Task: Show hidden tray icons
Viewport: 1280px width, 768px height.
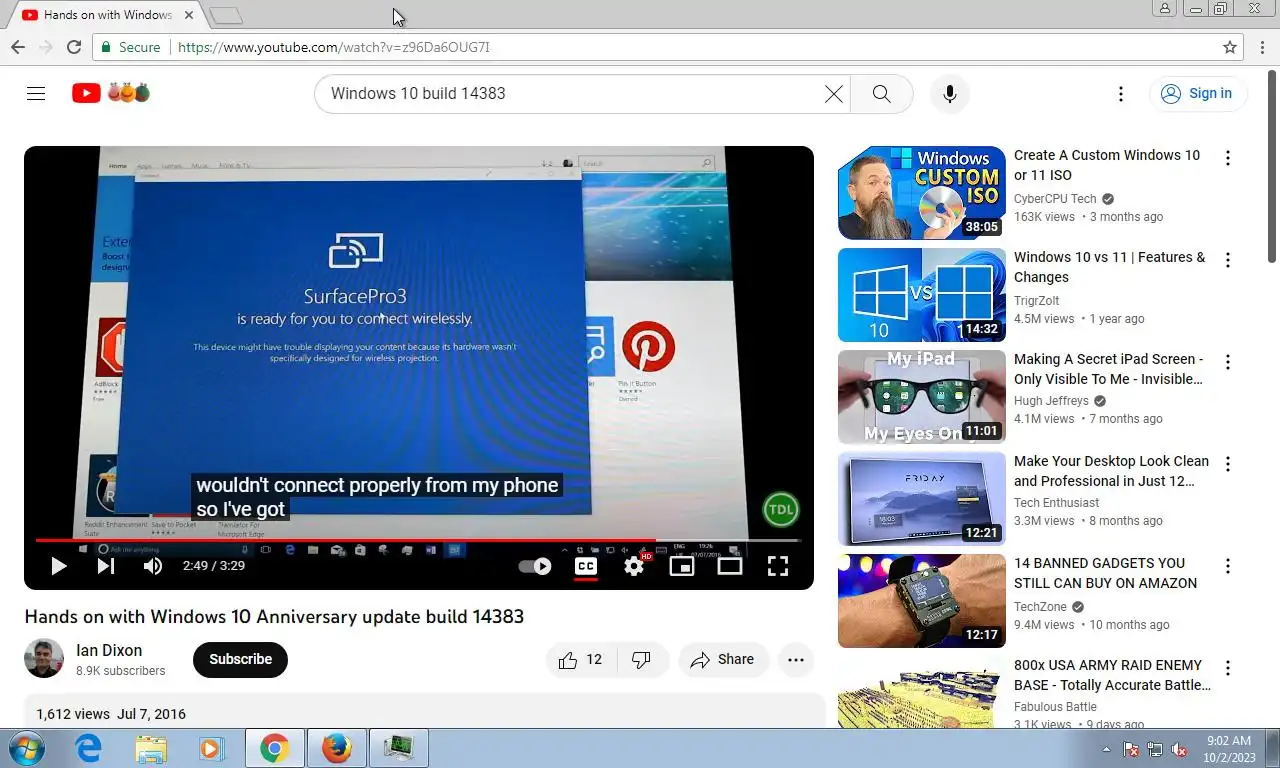Action: click(x=1106, y=749)
